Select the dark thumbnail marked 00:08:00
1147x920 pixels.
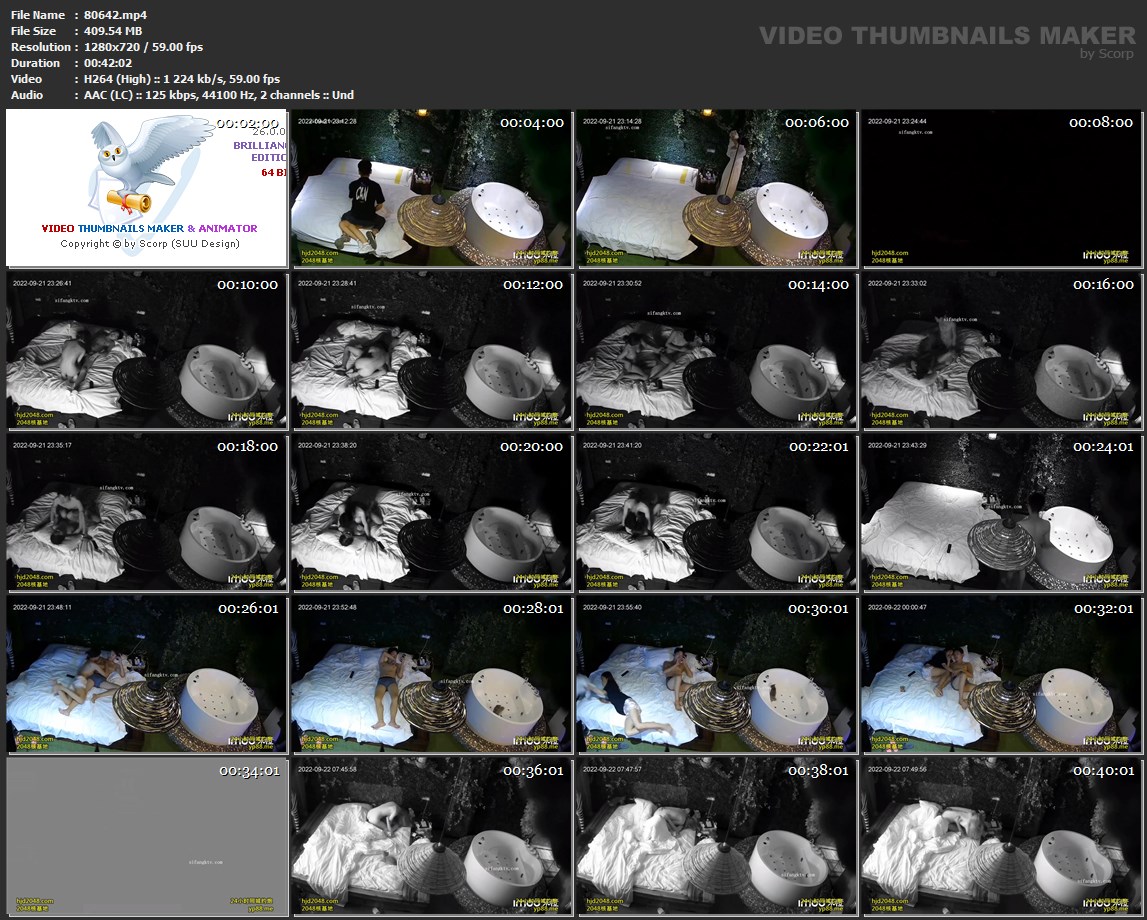pos(1001,188)
